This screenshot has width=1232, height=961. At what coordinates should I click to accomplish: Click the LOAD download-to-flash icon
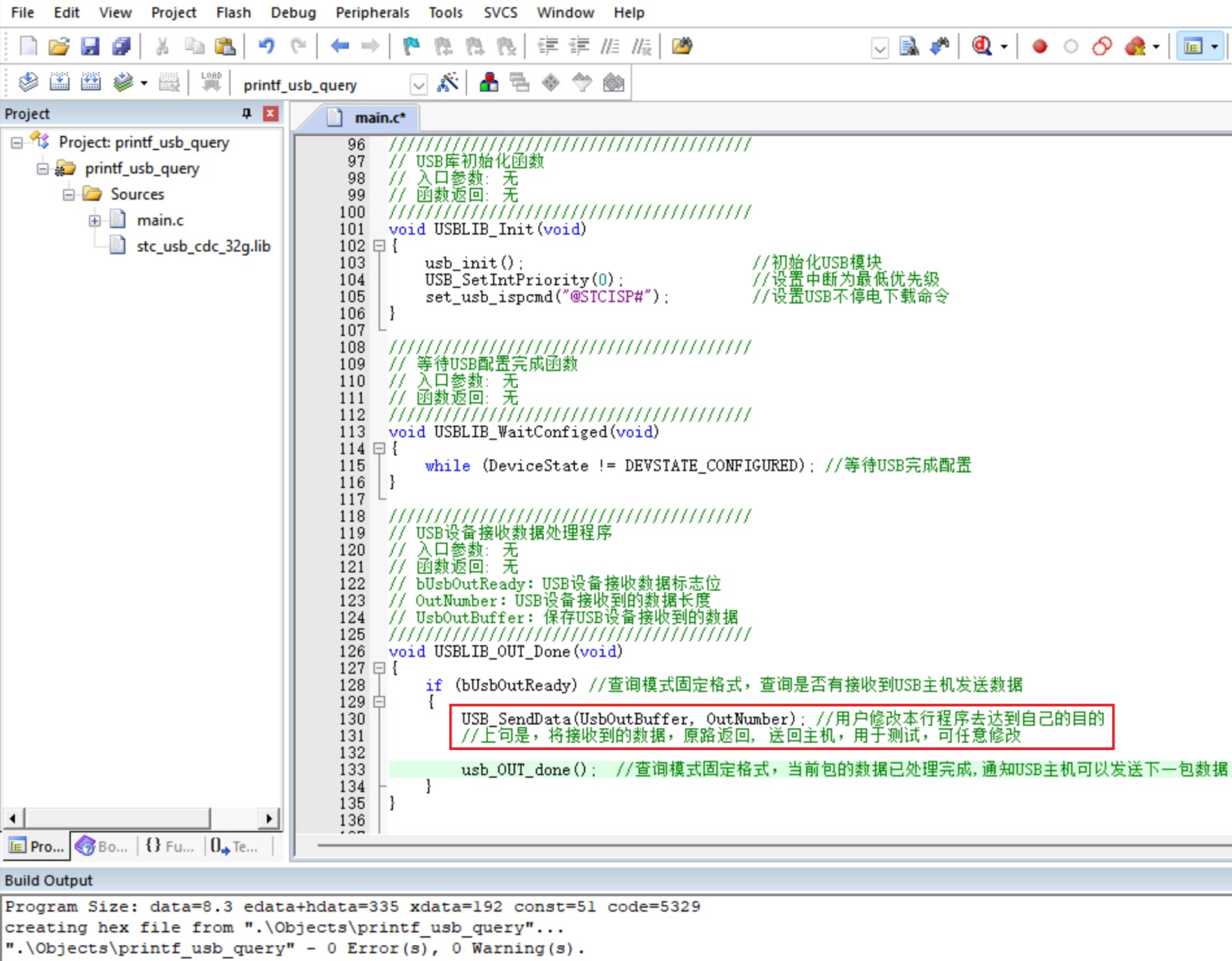tap(211, 82)
